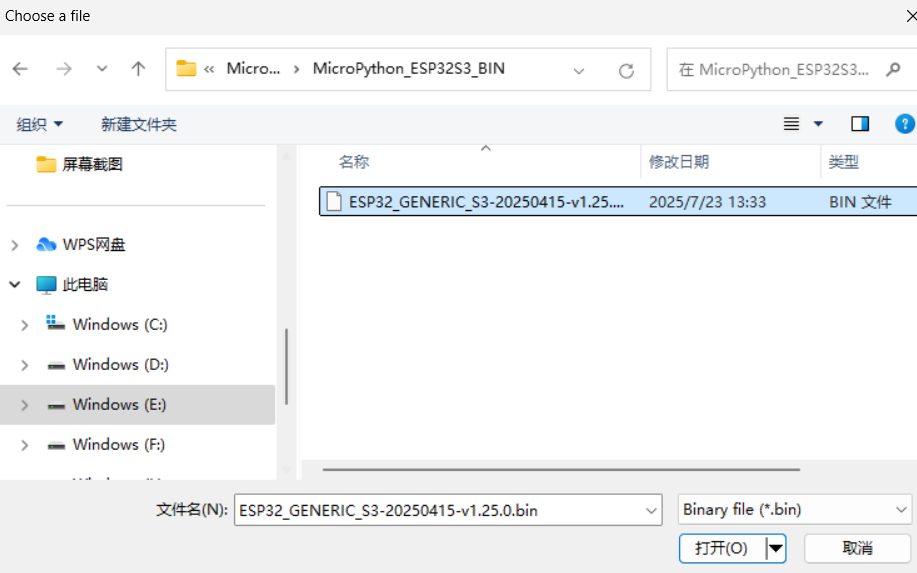The width and height of the screenshot is (917, 573).
Task: Open the 打开 button's split arrow menu
Action: [775, 548]
